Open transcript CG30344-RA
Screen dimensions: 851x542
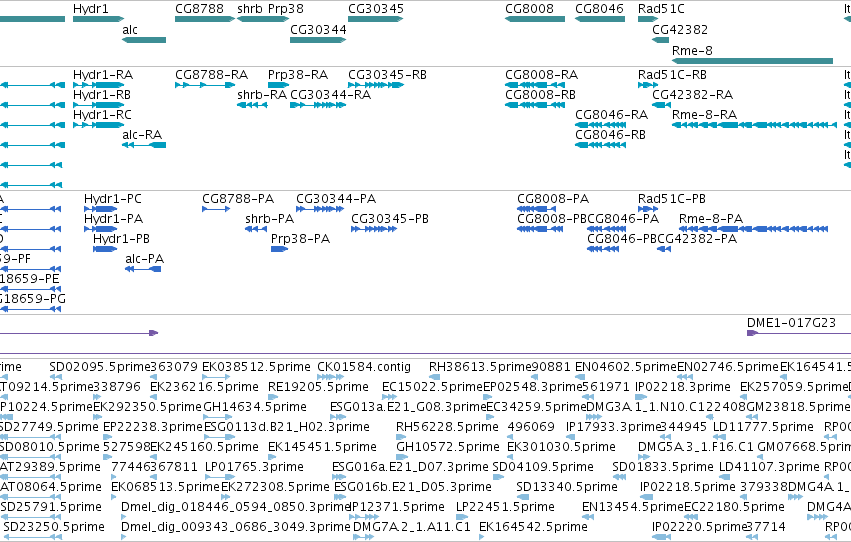click(x=331, y=94)
